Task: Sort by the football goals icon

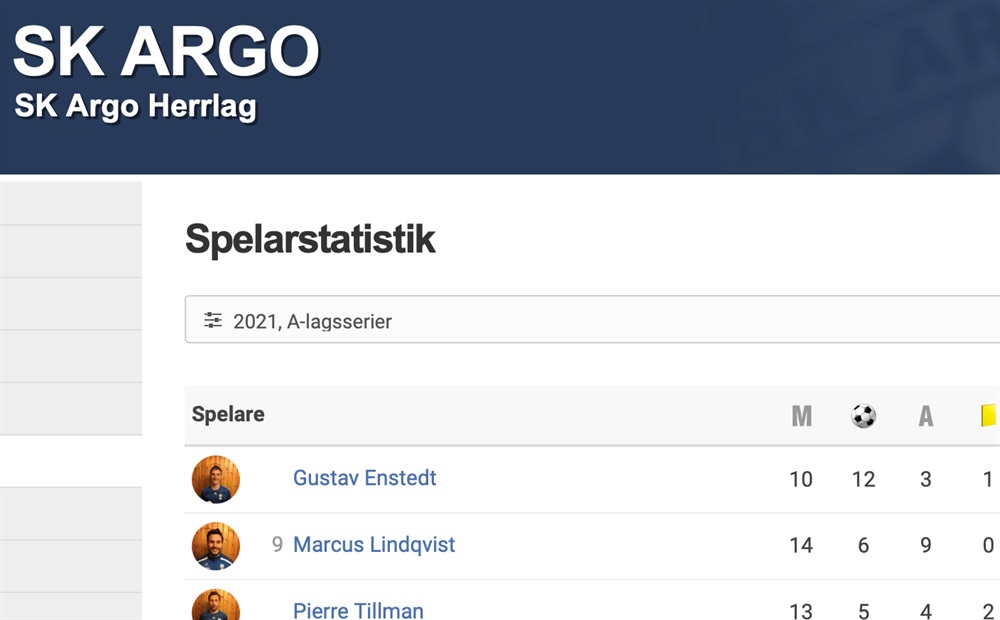Action: coord(864,416)
